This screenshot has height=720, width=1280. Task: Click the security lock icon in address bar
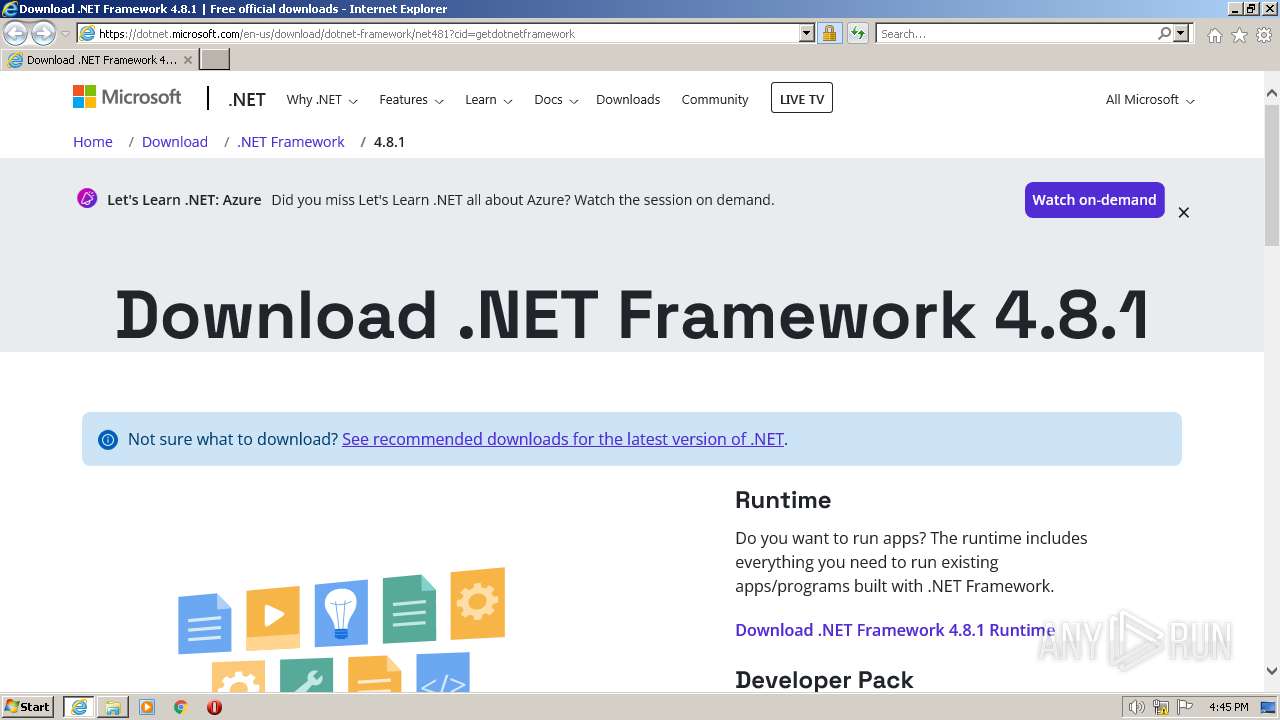[x=829, y=33]
